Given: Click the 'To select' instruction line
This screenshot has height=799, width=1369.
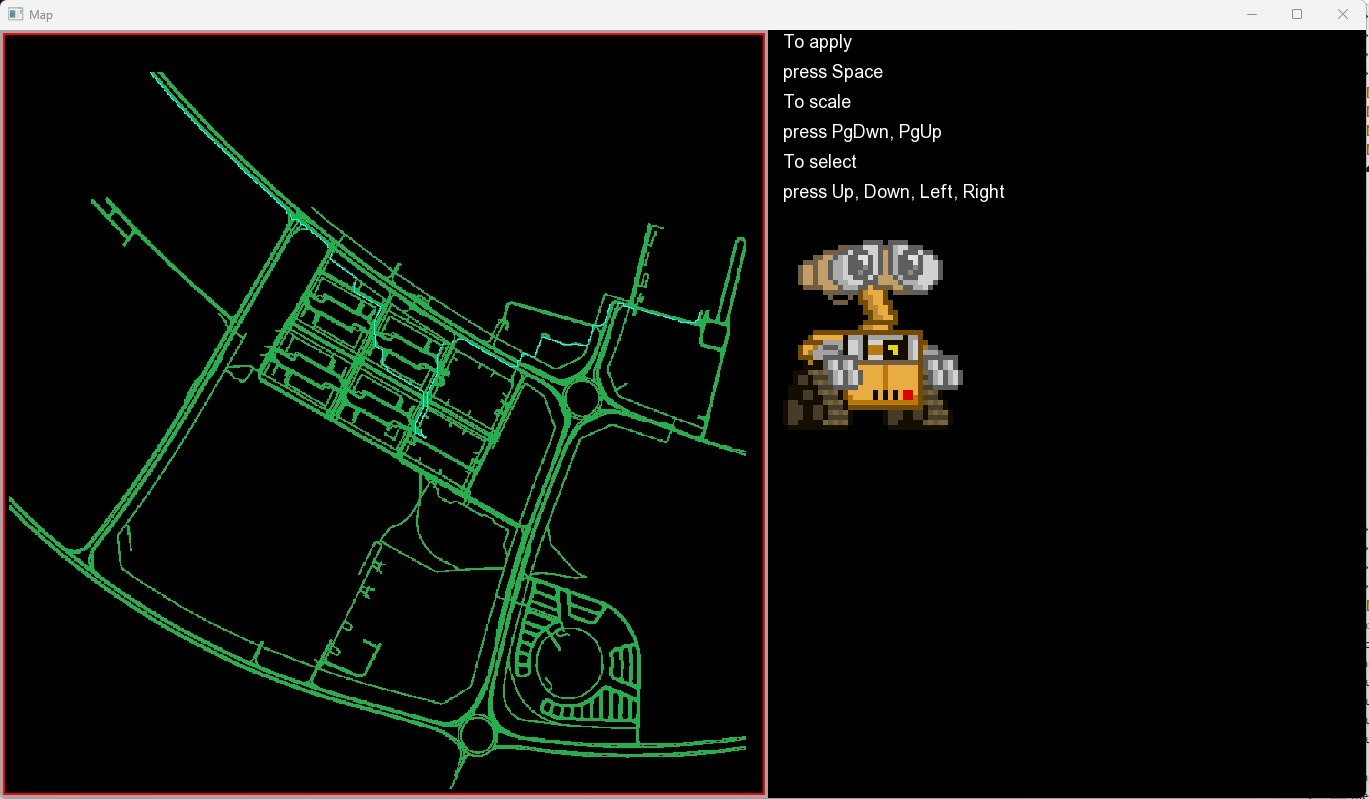Looking at the screenshot, I should 819,161.
